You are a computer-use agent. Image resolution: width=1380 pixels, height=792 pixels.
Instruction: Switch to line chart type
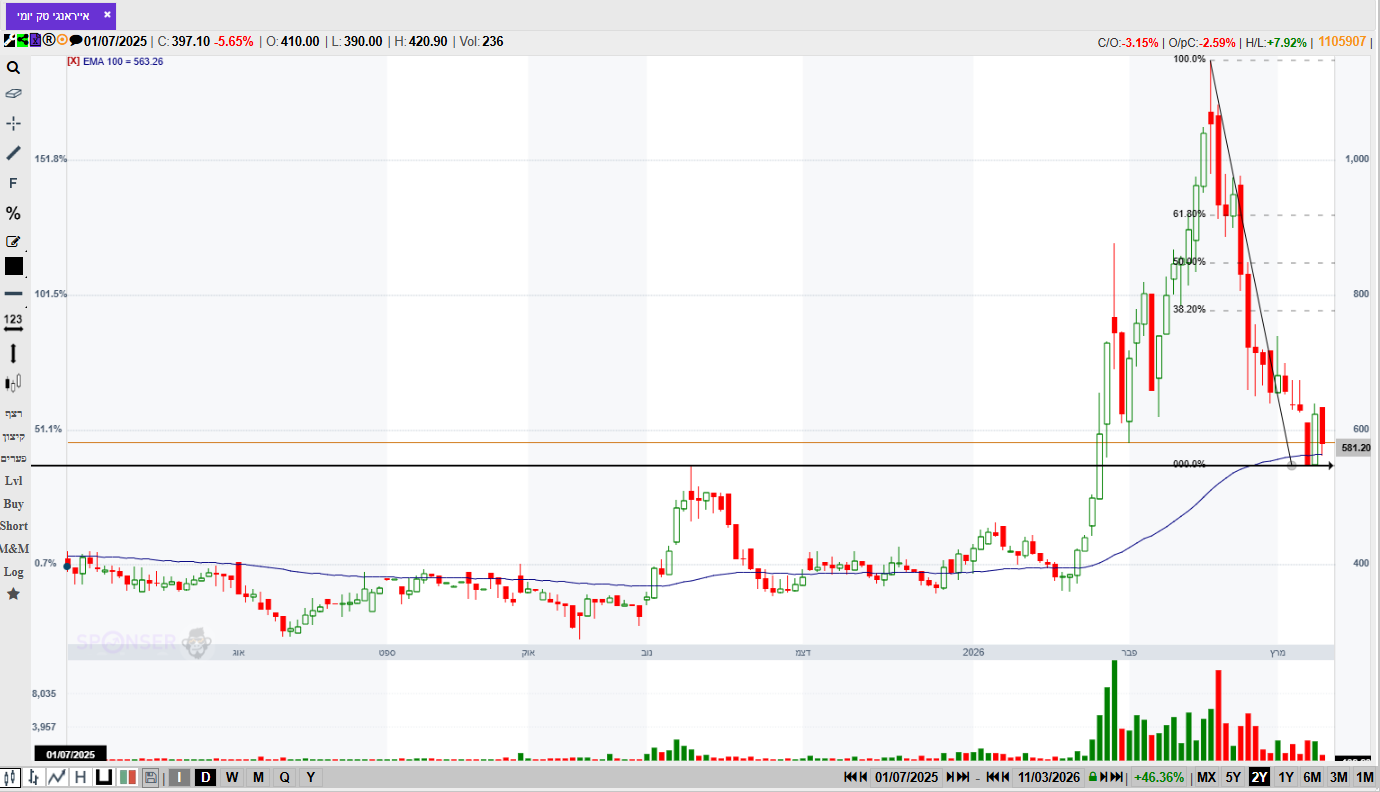point(57,777)
